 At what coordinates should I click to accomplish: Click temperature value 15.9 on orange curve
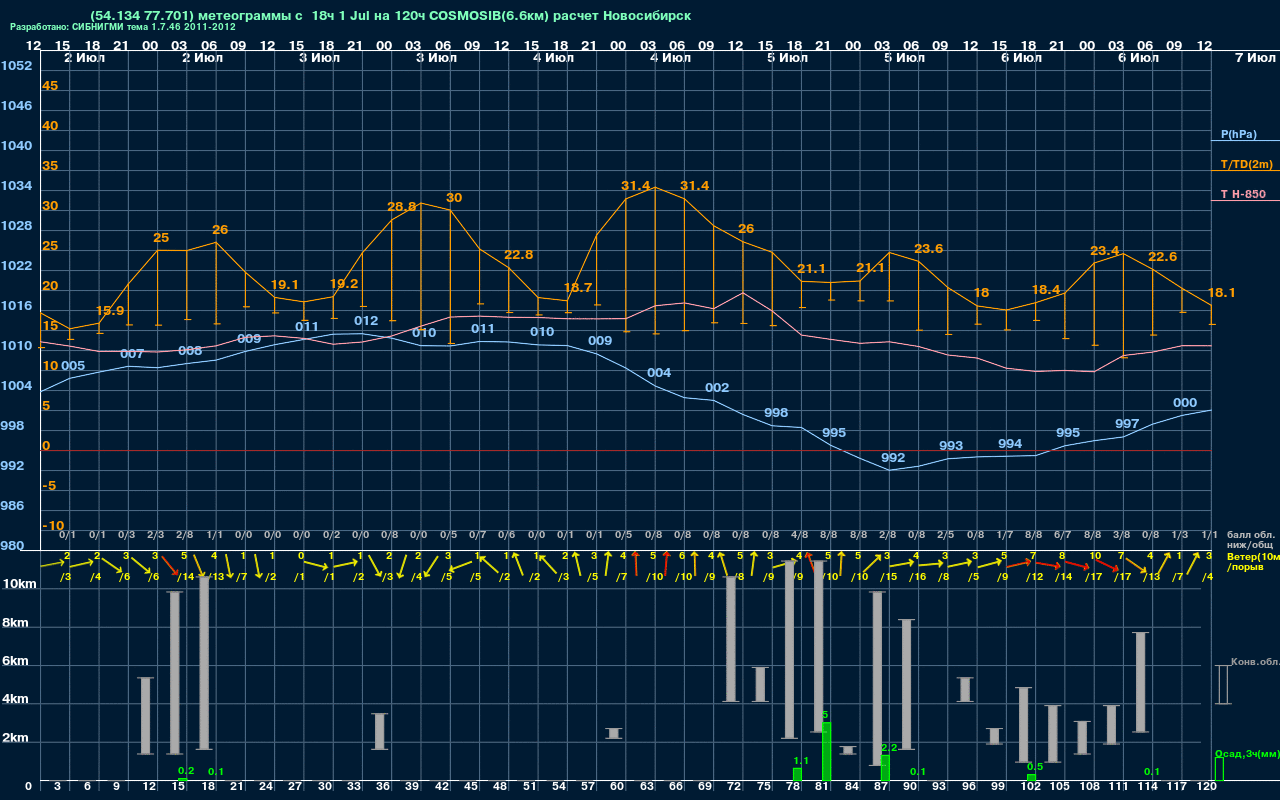(110, 311)
